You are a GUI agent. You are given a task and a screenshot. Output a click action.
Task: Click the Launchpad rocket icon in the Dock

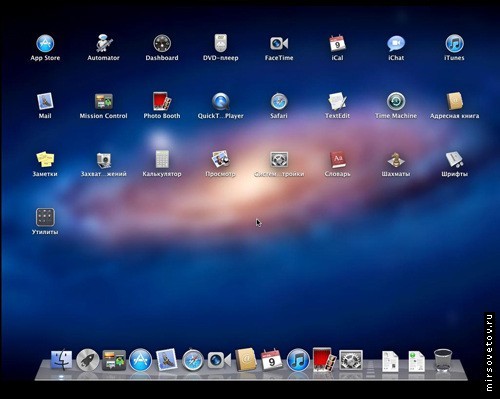pyautogui.click(x=88, y=360)
